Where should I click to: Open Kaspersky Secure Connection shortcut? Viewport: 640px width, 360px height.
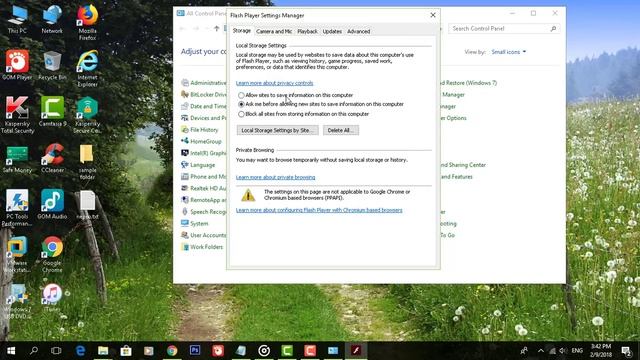(87, 115)
